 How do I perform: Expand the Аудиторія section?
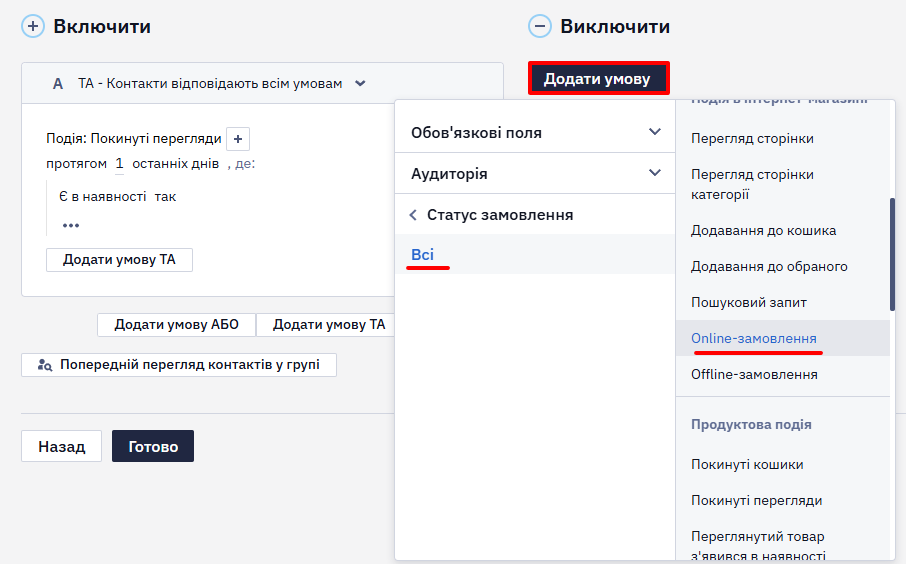(x=534, y=173)
